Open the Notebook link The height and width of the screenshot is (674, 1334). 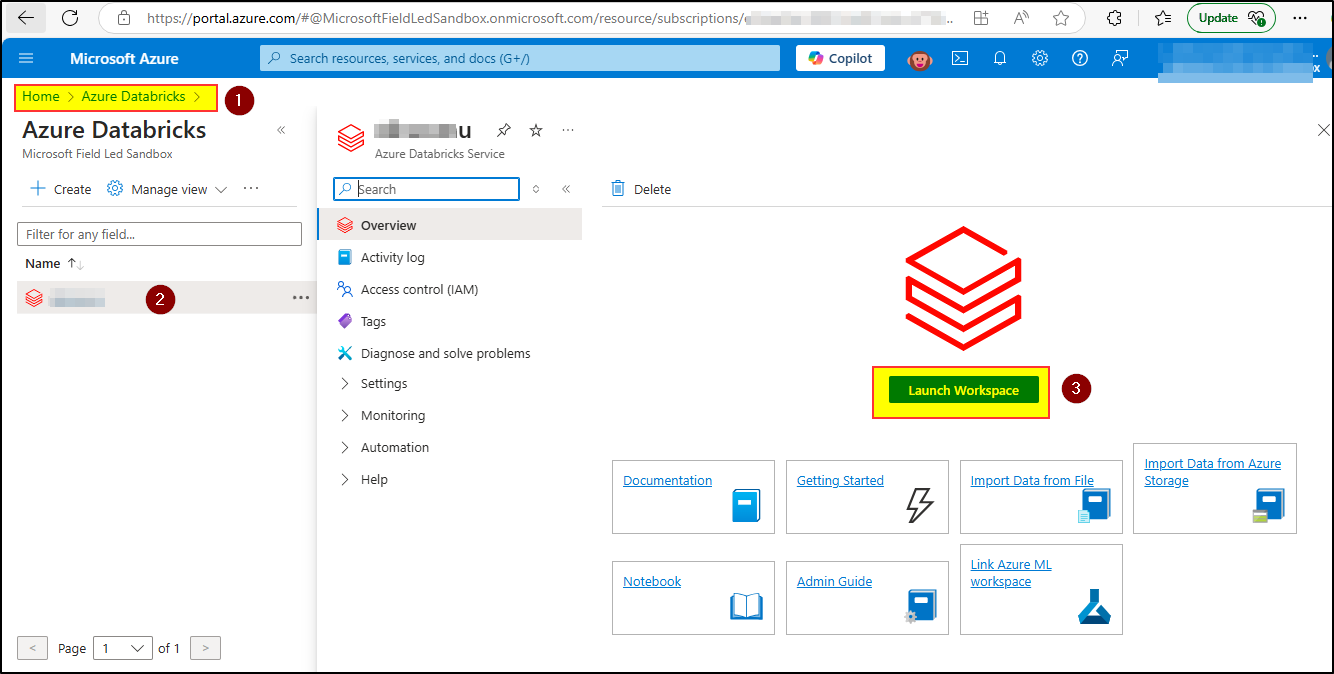coord(652,581)
